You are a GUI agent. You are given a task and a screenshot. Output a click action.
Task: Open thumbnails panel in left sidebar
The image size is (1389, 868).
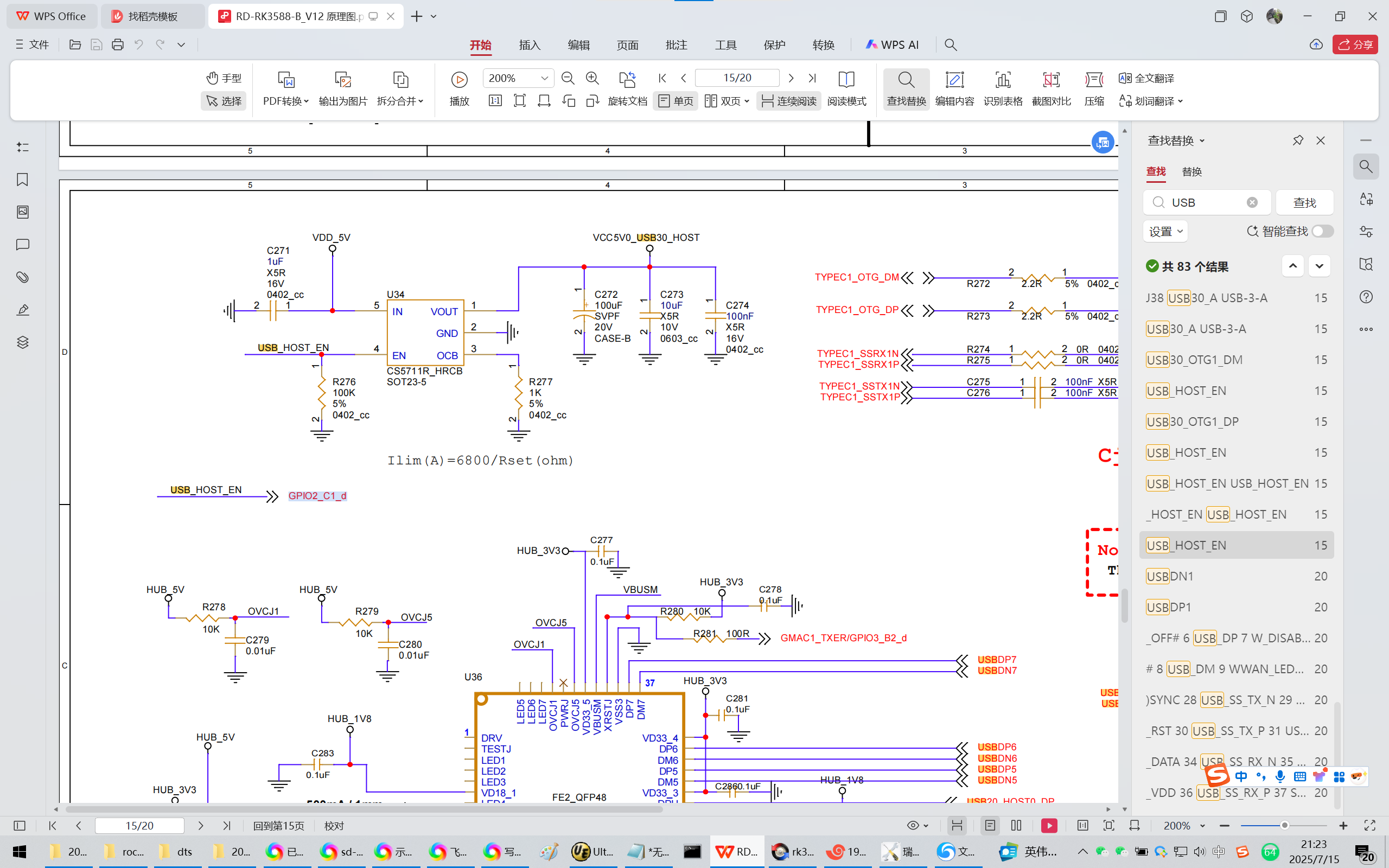click(22, 212)
